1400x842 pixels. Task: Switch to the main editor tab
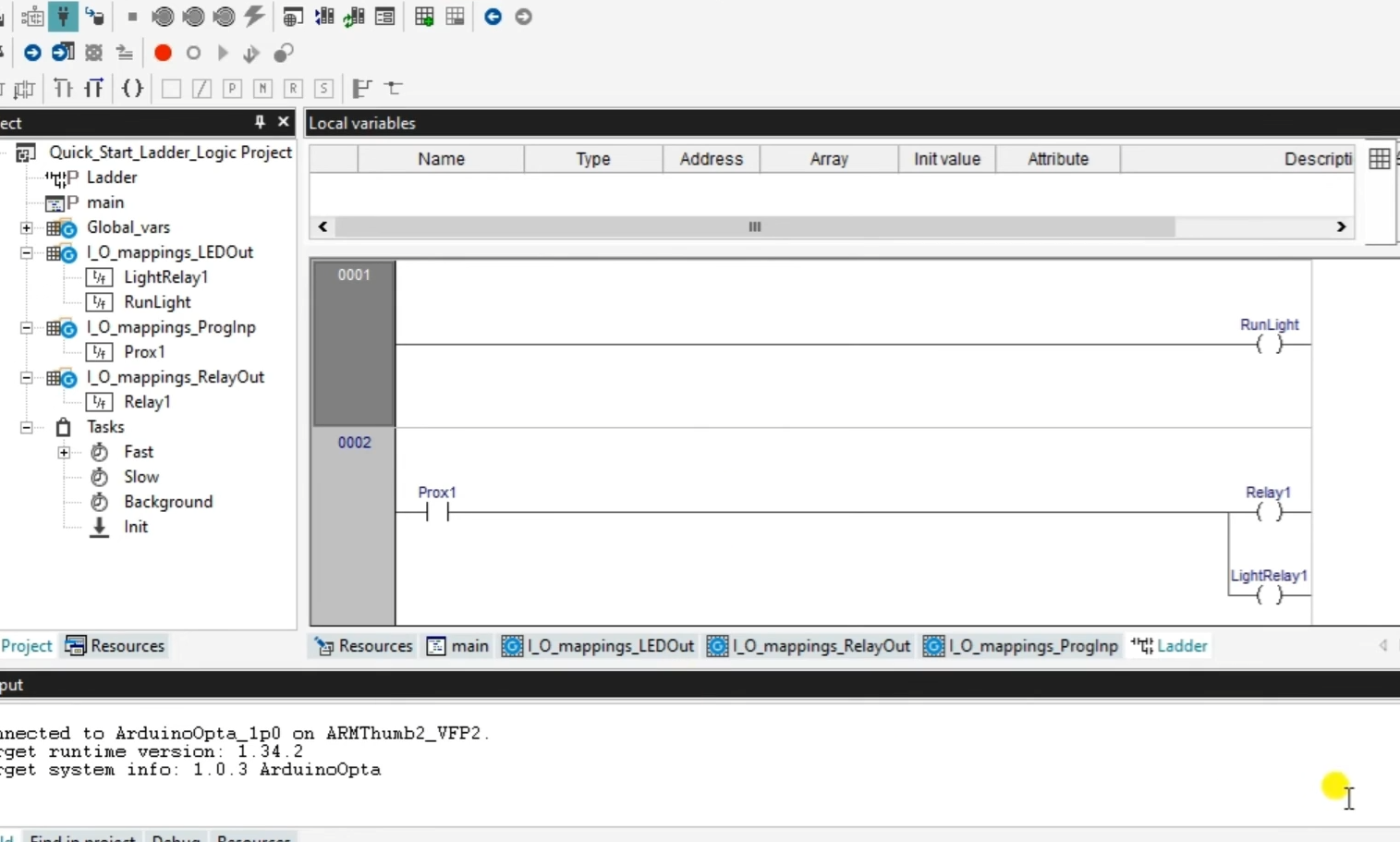458,646
